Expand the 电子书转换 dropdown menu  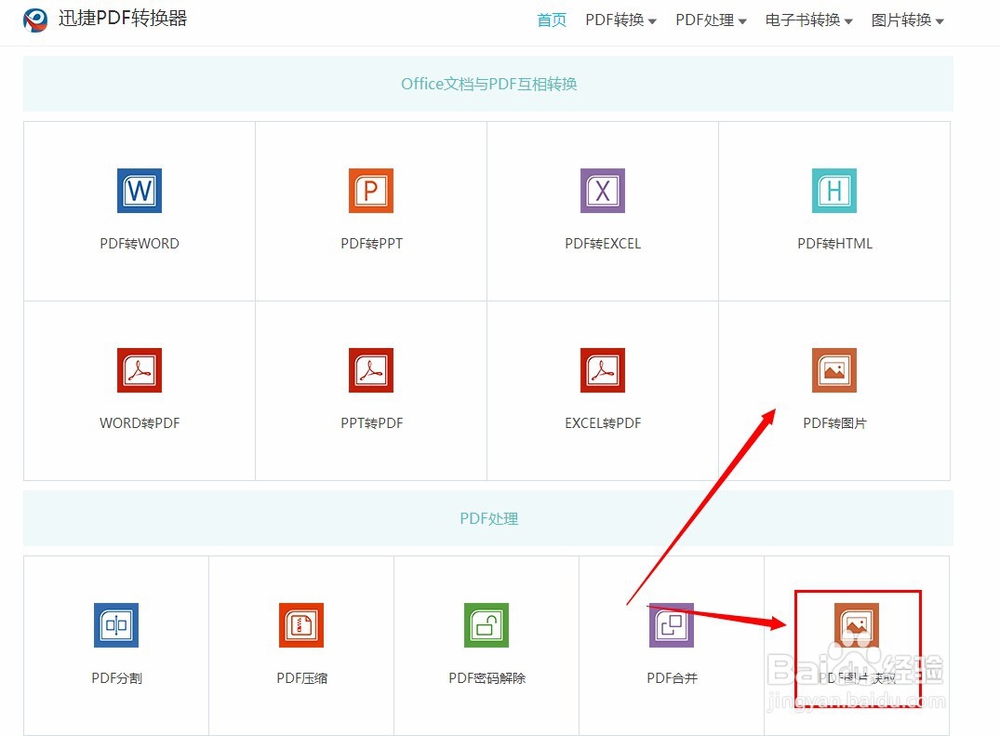809,20
